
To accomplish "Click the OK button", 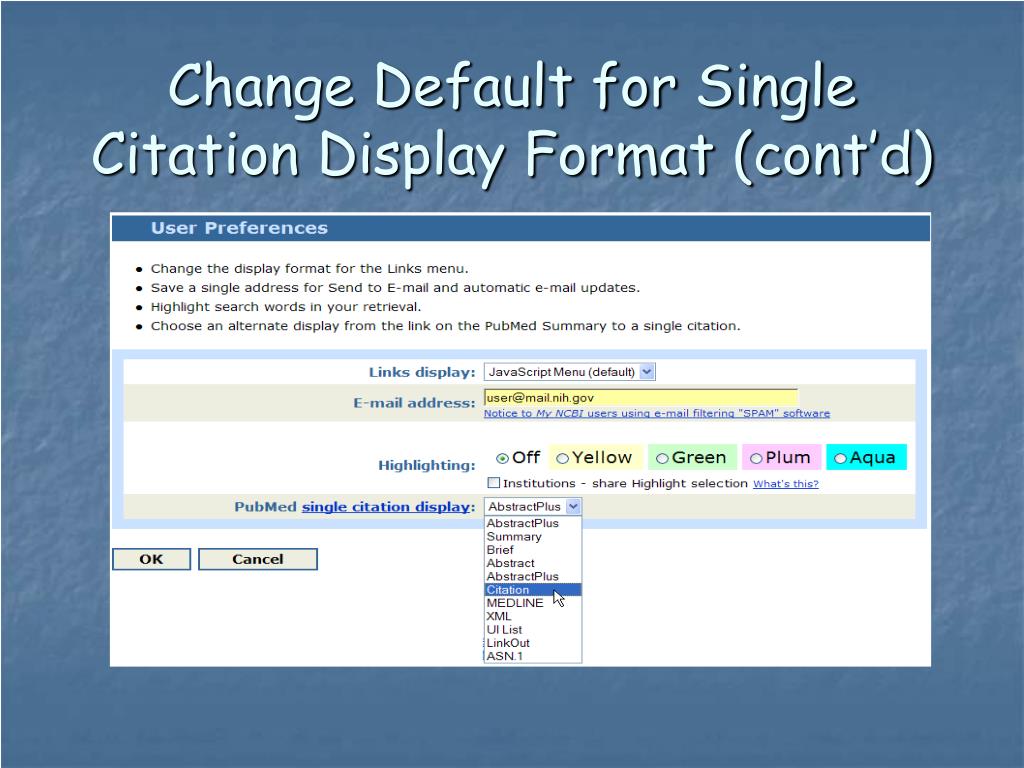I will pyautogui.click(x=152, y=559).
